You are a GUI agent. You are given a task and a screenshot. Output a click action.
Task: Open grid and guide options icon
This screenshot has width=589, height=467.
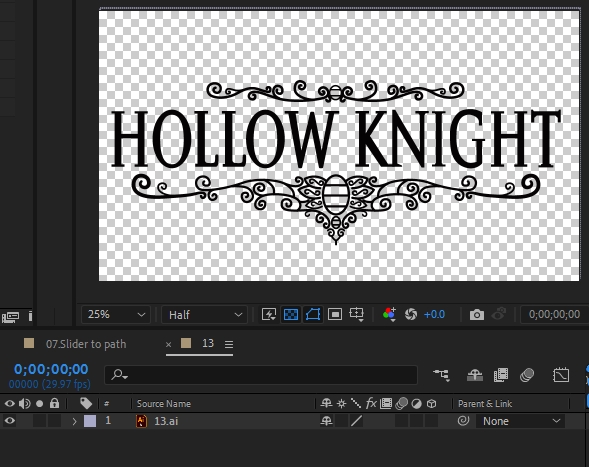[x=356, y=314]
